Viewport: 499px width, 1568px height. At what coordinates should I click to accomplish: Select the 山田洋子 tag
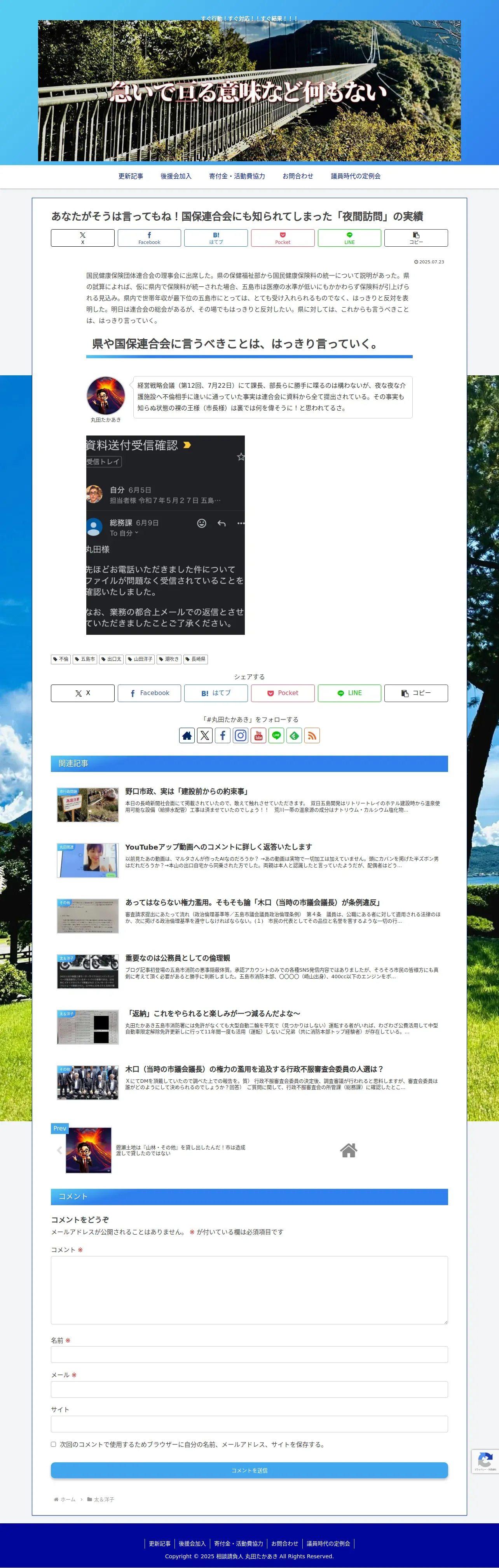click(140, 659)
